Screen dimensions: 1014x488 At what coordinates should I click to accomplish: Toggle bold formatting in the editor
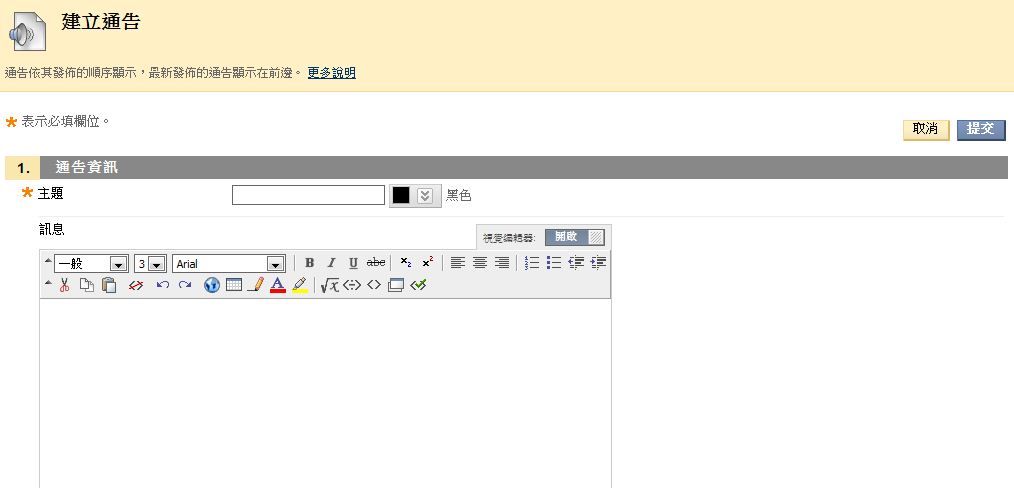310,263
